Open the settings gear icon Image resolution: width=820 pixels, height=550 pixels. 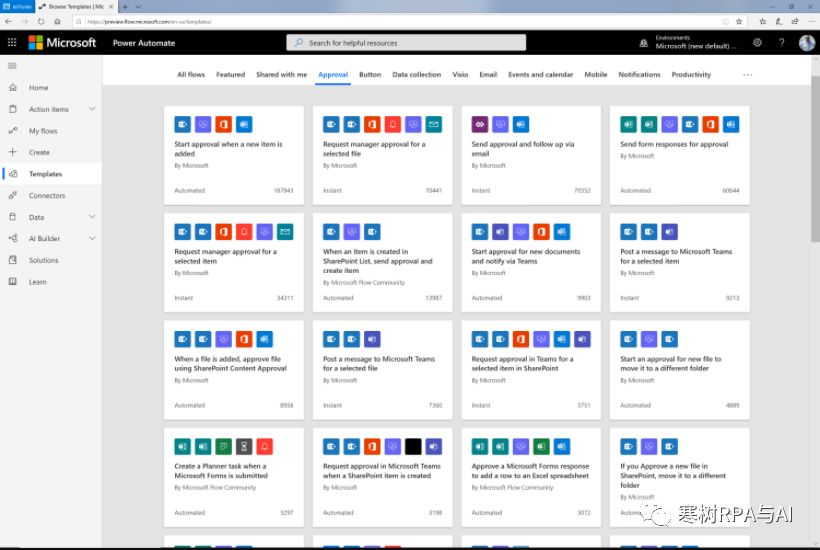(757, 42)
